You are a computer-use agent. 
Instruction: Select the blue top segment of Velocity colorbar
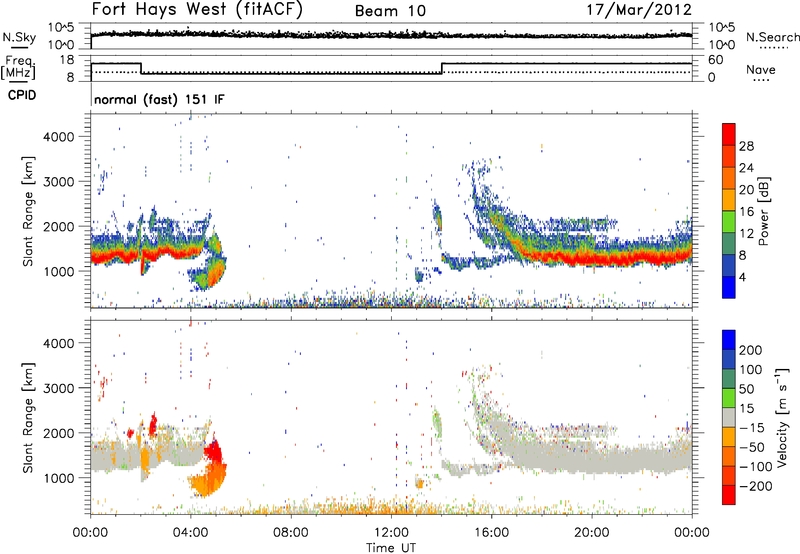click(729, 340)
